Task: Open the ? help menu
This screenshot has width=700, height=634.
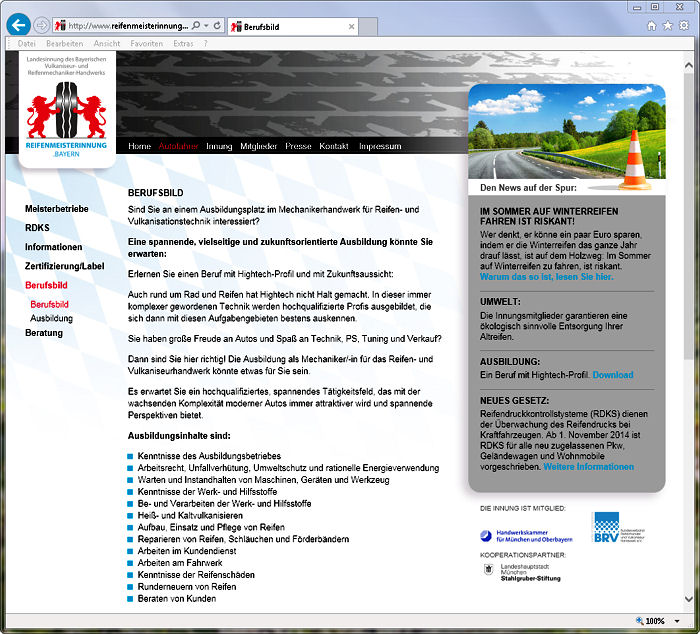Action: [x=205, y=44]
